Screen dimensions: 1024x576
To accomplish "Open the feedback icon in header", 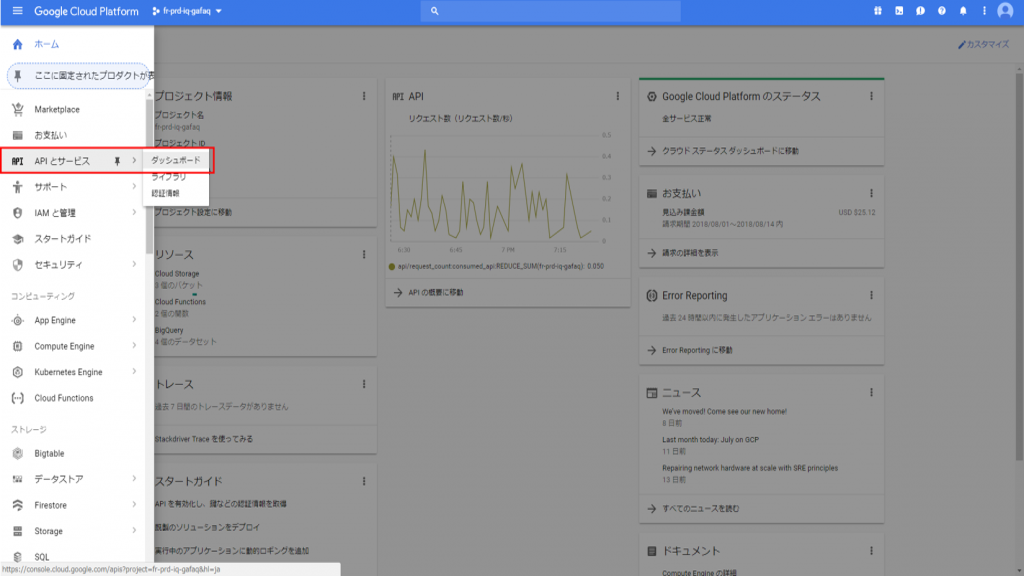I will (920, 11).
